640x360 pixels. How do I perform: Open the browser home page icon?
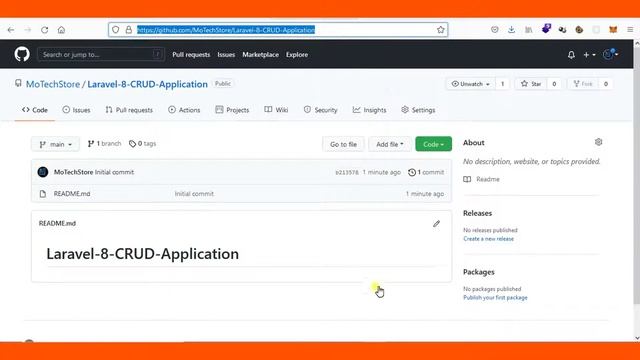[x=61, y=30]
